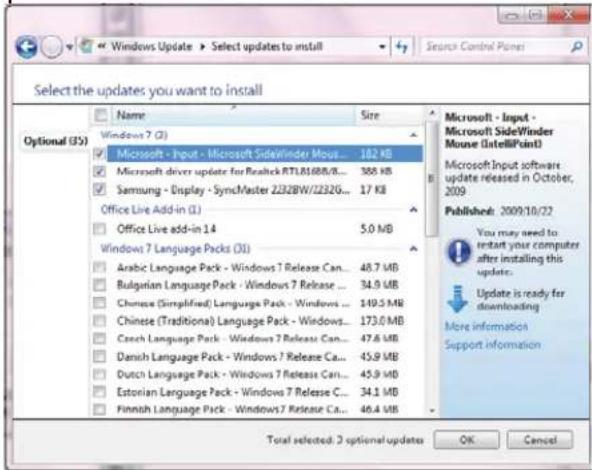The width and height of the screenshot is (592, 470).
Task: Select the Office Live add-in 1.4 text
Action: tap(166, 229)
